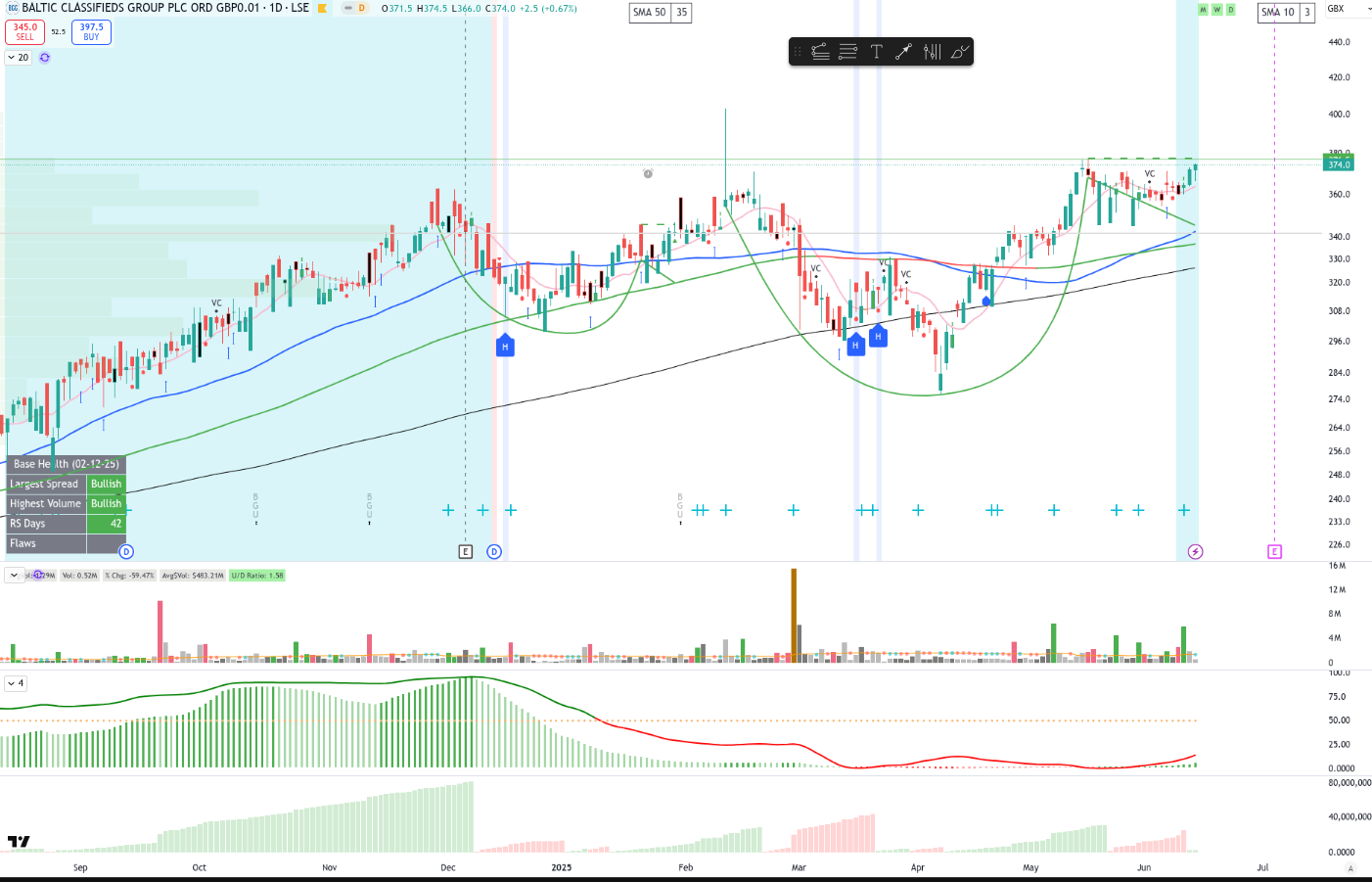This screenshot has width=1372, height=882.
Task: Click the 345.0 SELL button
Action: (24, 32)
